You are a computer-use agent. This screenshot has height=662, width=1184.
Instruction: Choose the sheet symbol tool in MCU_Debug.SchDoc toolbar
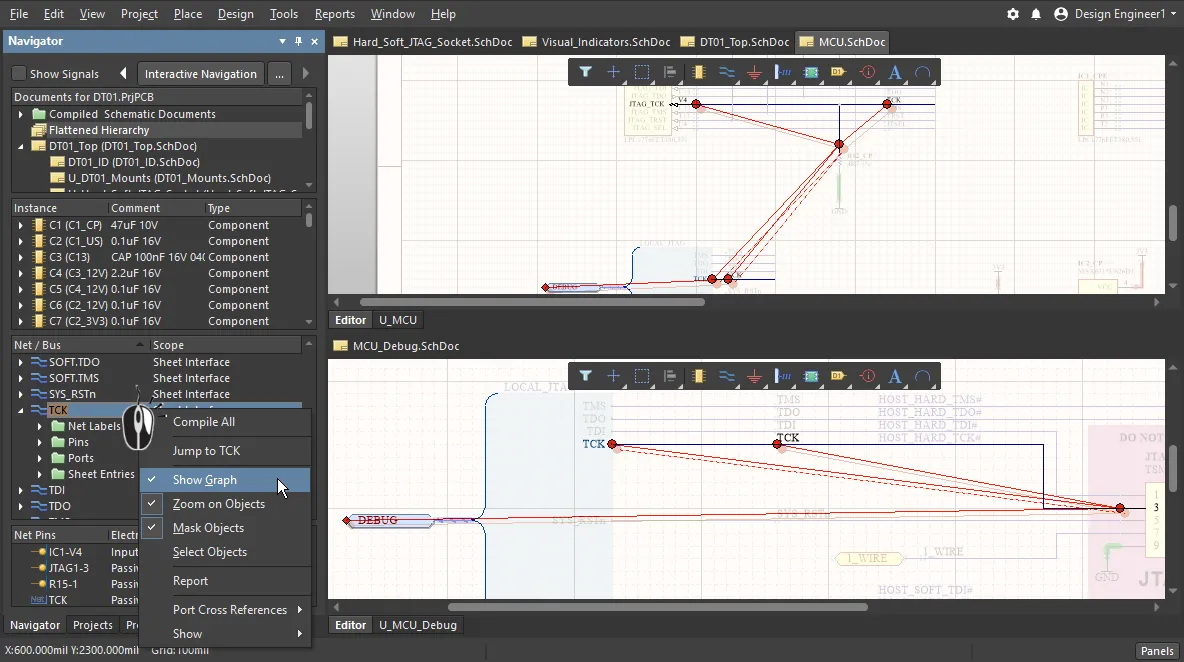coord(811,376)
